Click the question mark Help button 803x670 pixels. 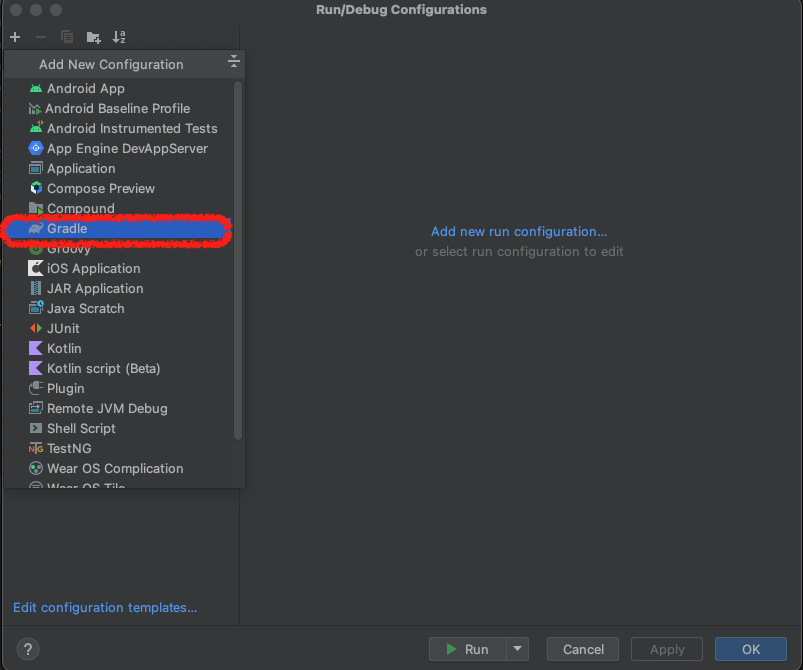(28, 649)
